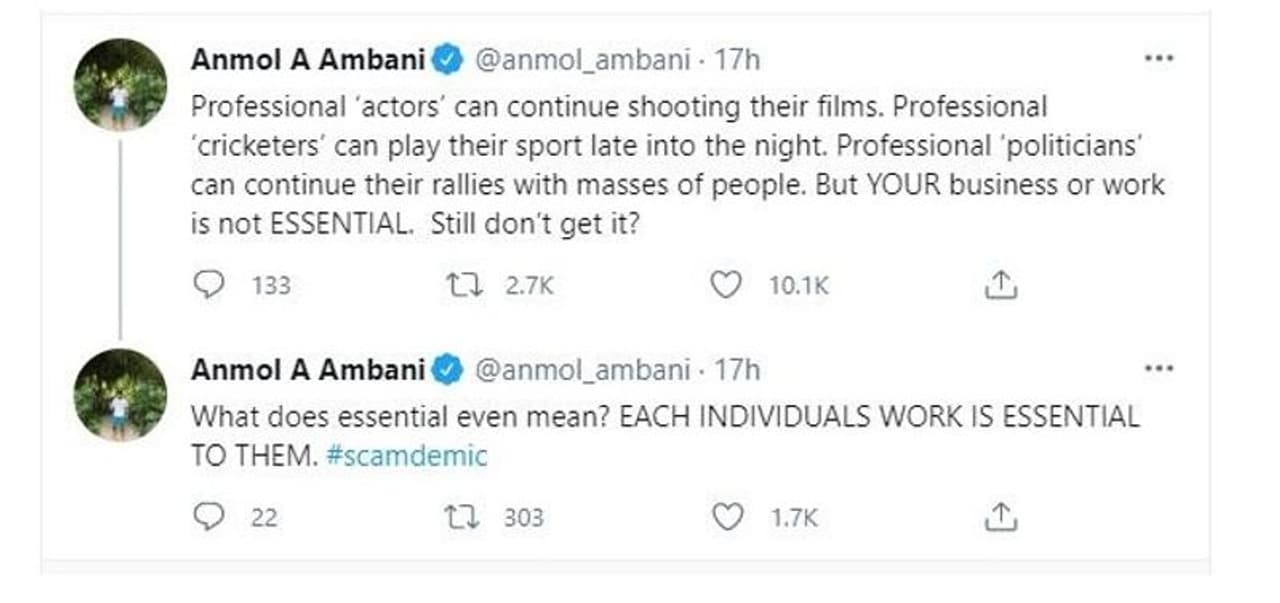
Task: Like the tweet with 1.7K likes
Action: pyautogui.click(x=726, y=516)
